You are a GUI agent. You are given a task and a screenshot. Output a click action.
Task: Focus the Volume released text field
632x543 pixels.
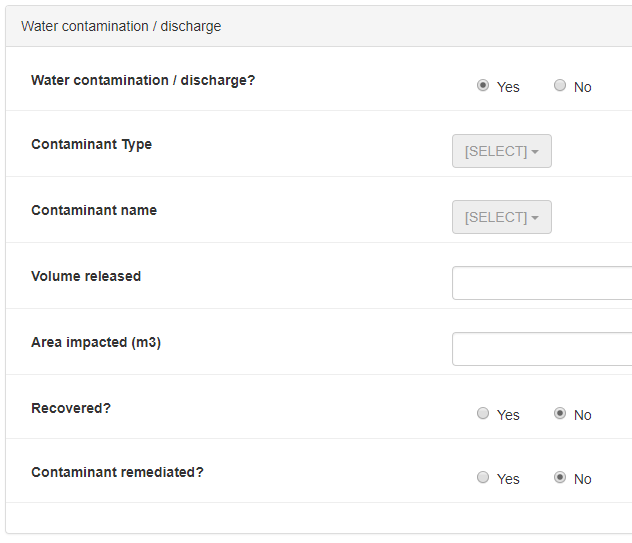click(541, 283)
